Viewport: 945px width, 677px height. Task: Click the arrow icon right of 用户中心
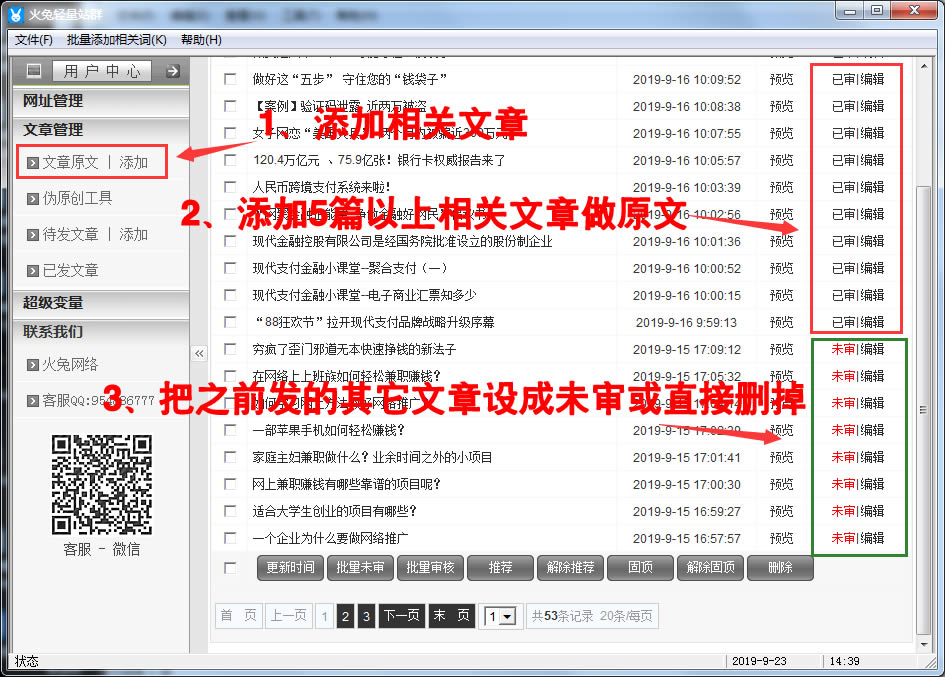(172, 71)
